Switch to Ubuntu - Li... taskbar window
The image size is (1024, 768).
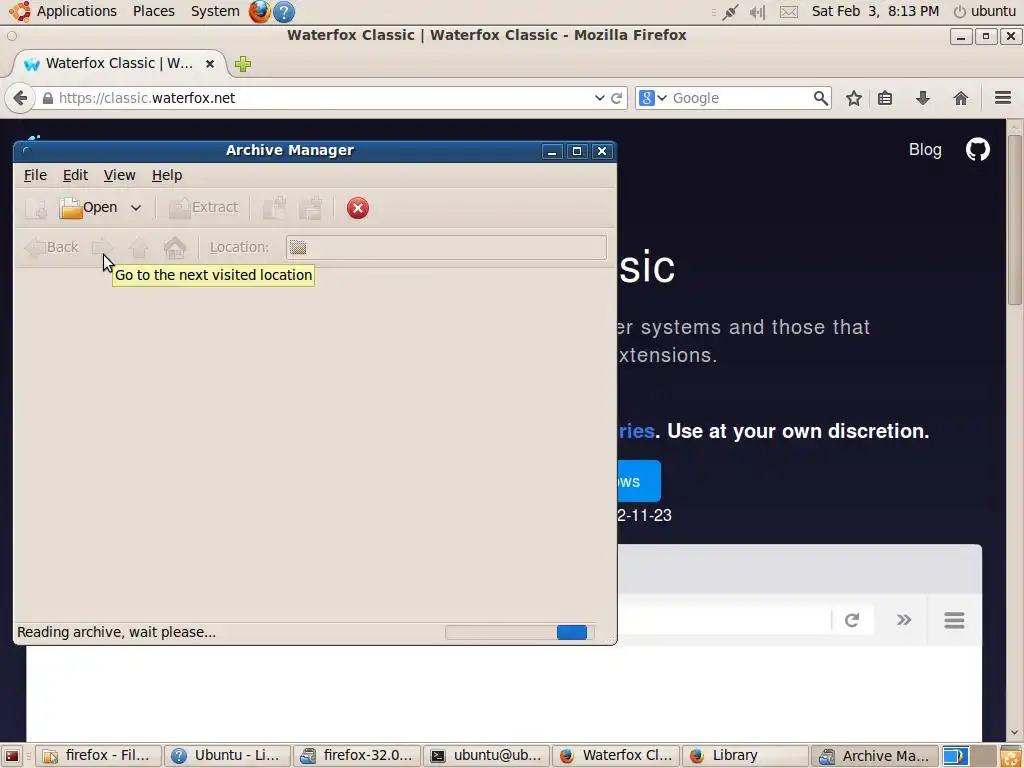click(227, 756)
